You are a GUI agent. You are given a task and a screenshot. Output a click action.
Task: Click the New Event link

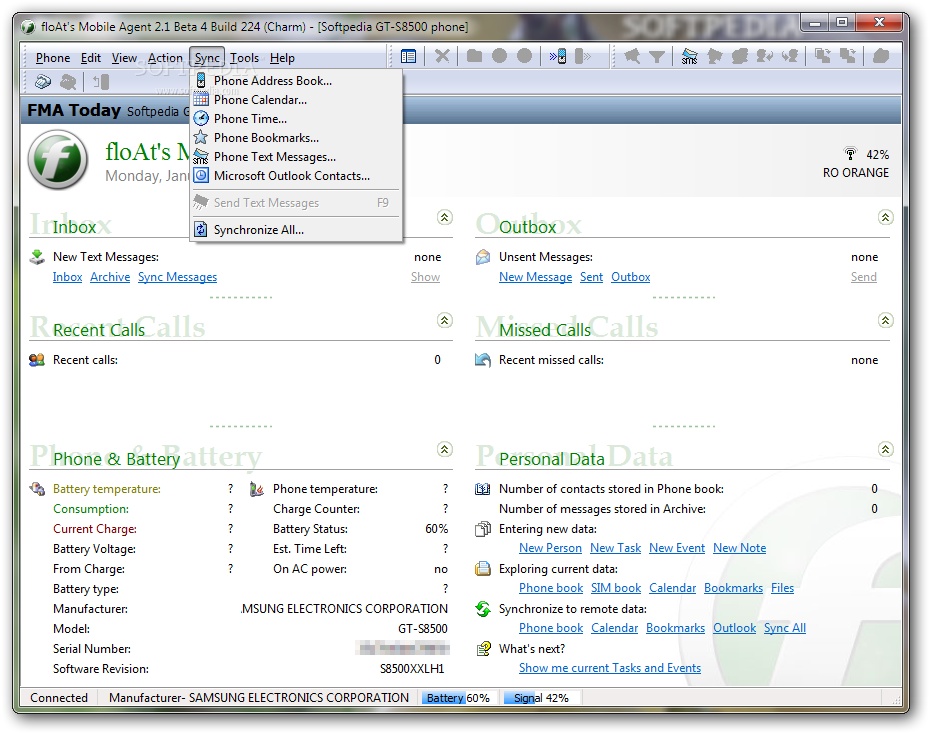point(677,548)
